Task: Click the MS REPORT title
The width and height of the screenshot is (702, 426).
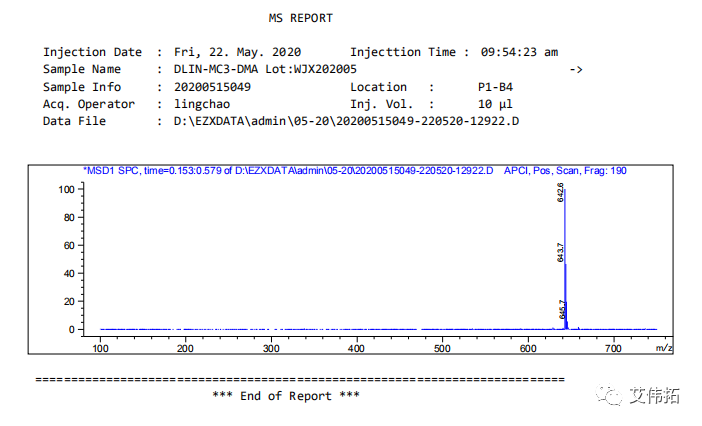Action: (301, 18)
